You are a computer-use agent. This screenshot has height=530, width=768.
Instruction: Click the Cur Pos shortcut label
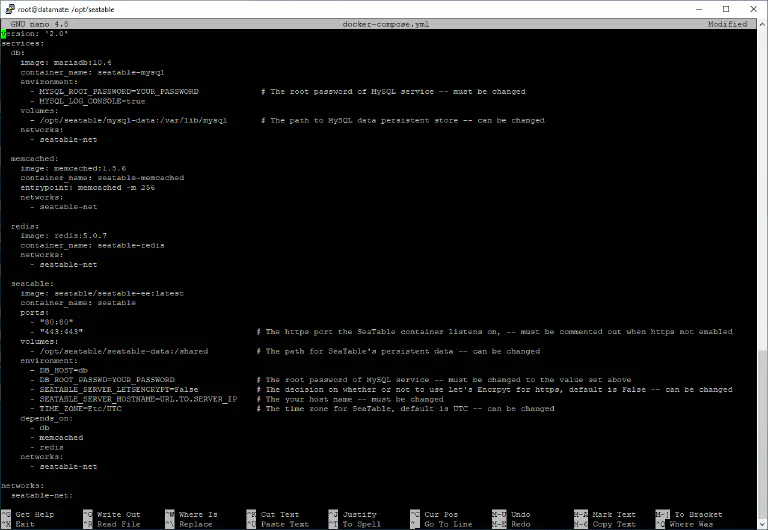coord(441,514)
